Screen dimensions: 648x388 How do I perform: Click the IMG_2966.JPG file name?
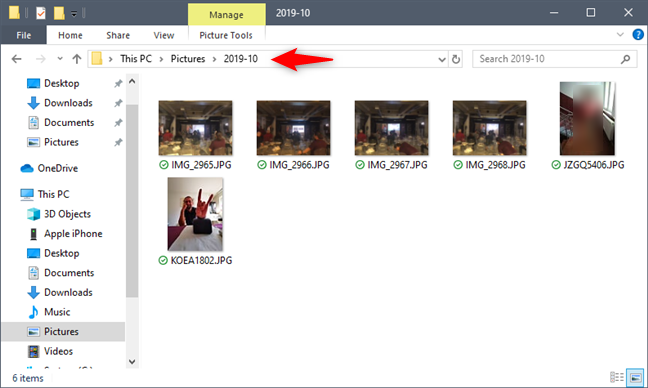coord(299,165)
